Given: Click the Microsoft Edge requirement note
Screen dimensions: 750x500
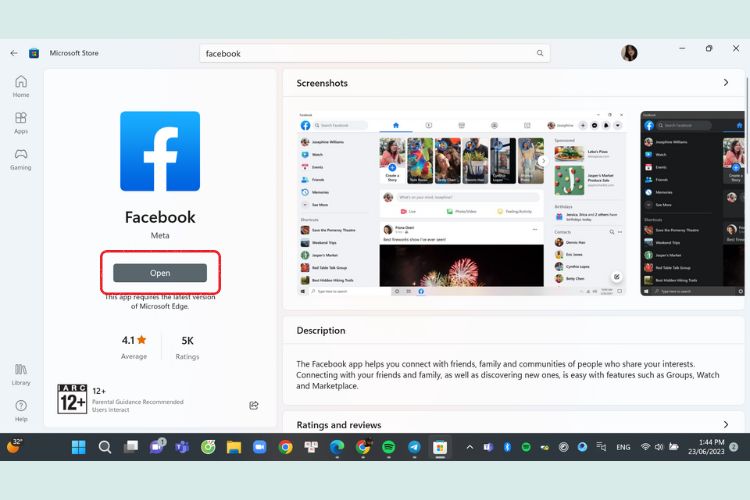Looking at the screenshot, I should [160, 301].
